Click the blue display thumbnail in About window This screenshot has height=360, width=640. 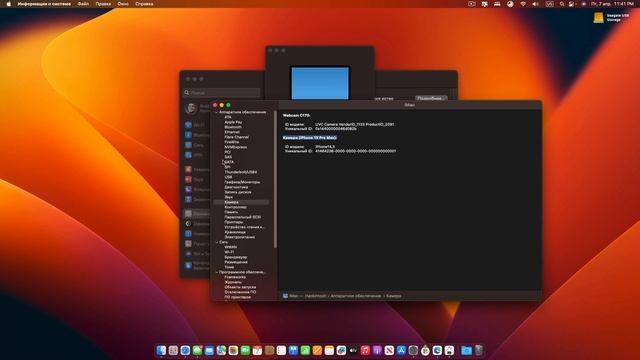click(x=320, y=83)
